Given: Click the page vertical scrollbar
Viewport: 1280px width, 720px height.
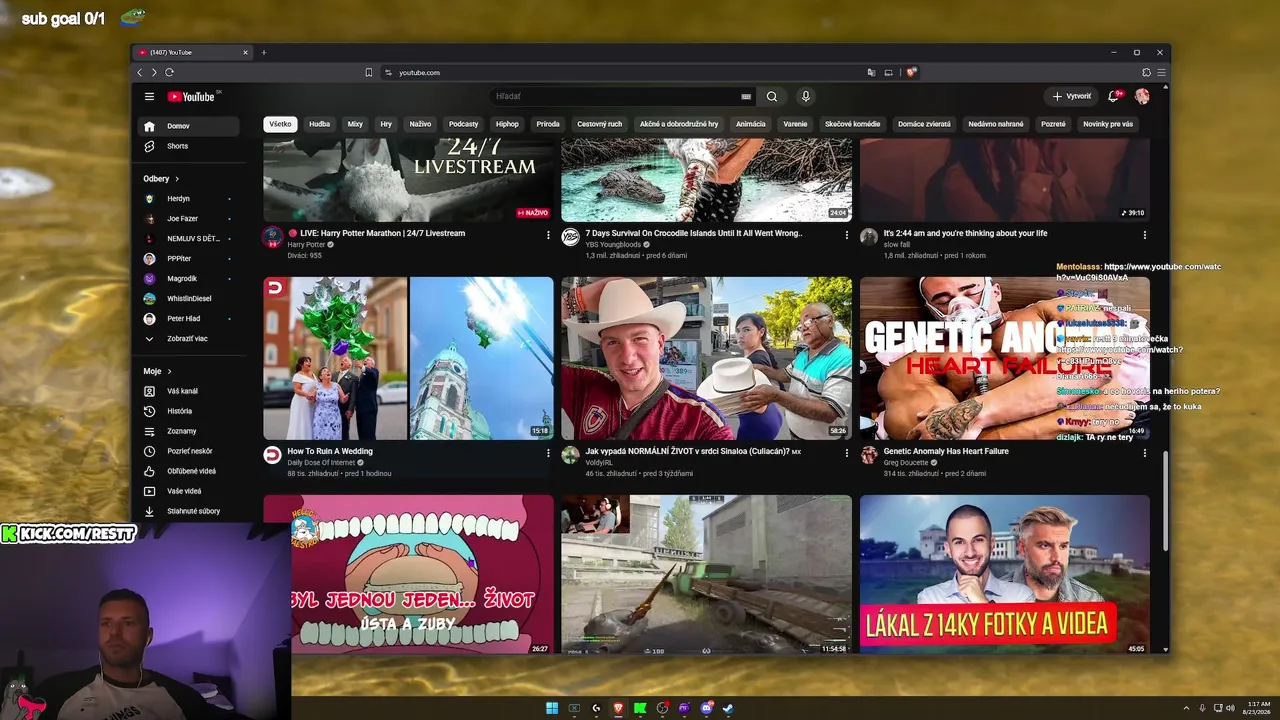Looking at the screenshot, I should pos(1165,500).
